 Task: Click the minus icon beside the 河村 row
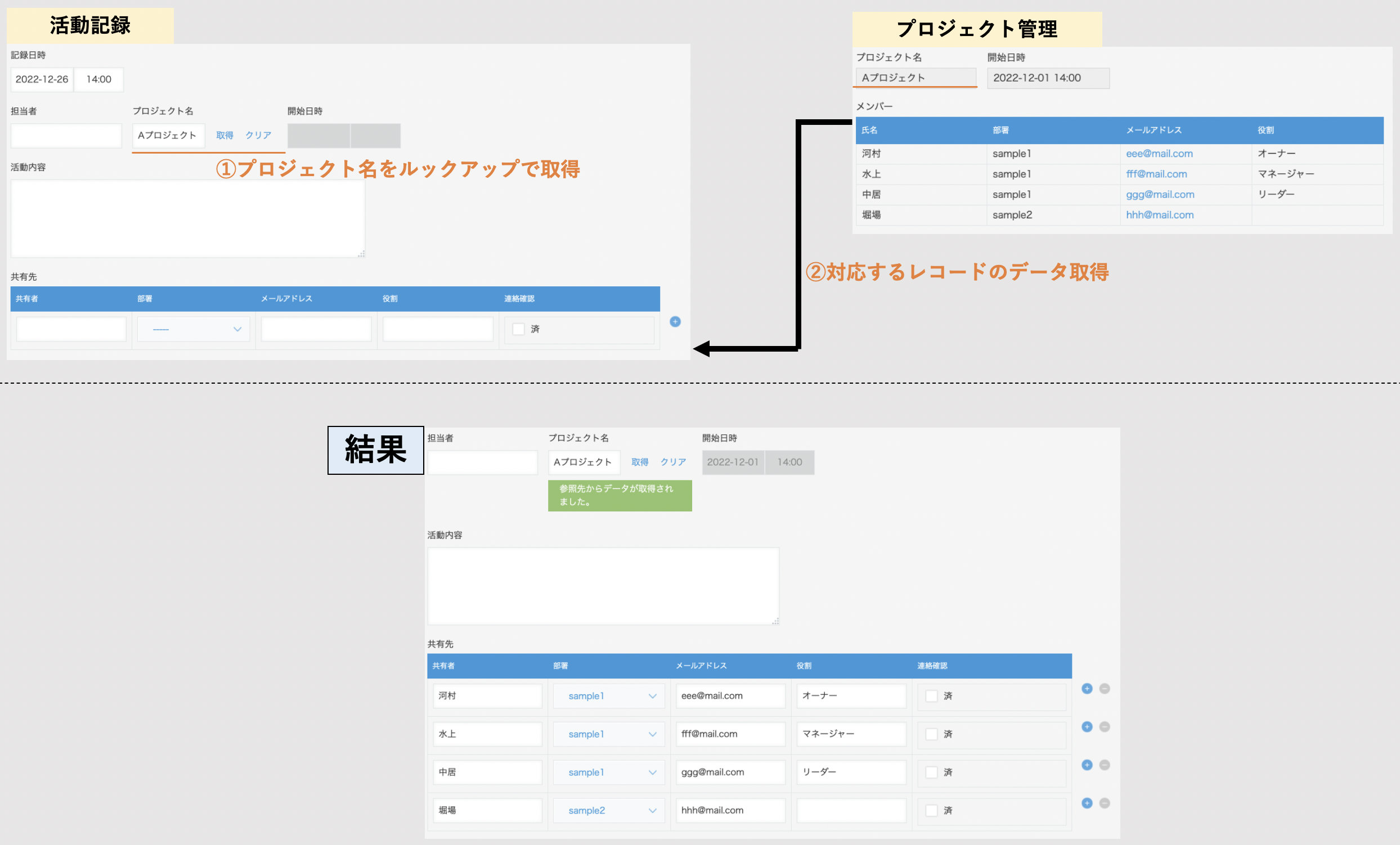pyautogui.click(x=1105, y=688)
